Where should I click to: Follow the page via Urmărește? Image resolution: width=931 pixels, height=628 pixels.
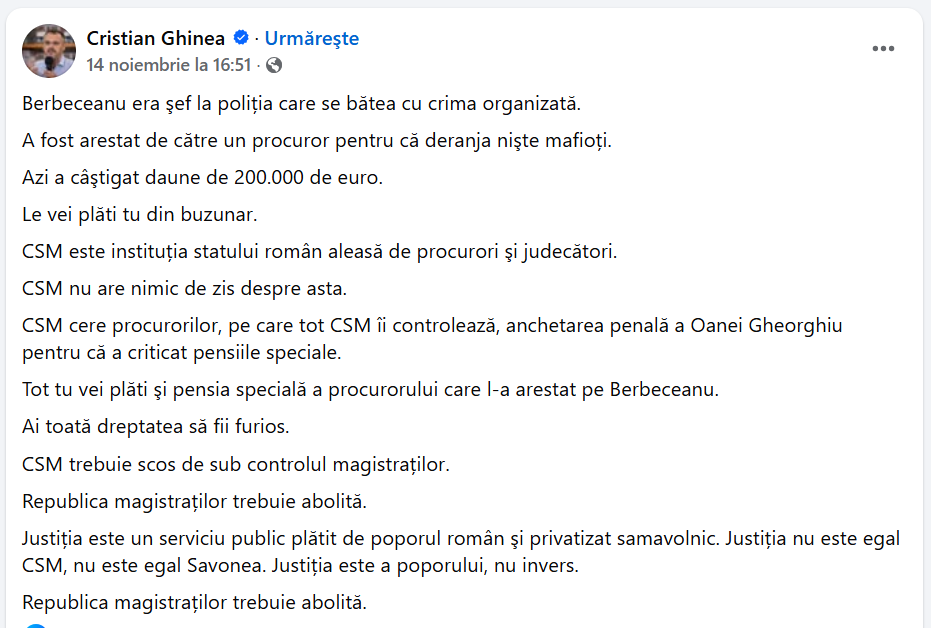[x=311, y=39]
